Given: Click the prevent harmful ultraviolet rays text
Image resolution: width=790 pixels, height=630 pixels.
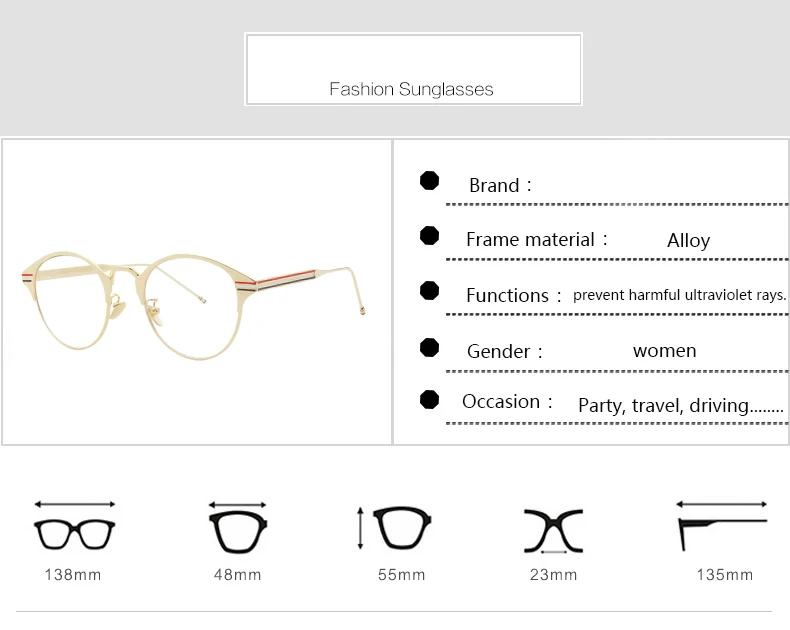Looking at the screenshot, I should click(679, 295).
